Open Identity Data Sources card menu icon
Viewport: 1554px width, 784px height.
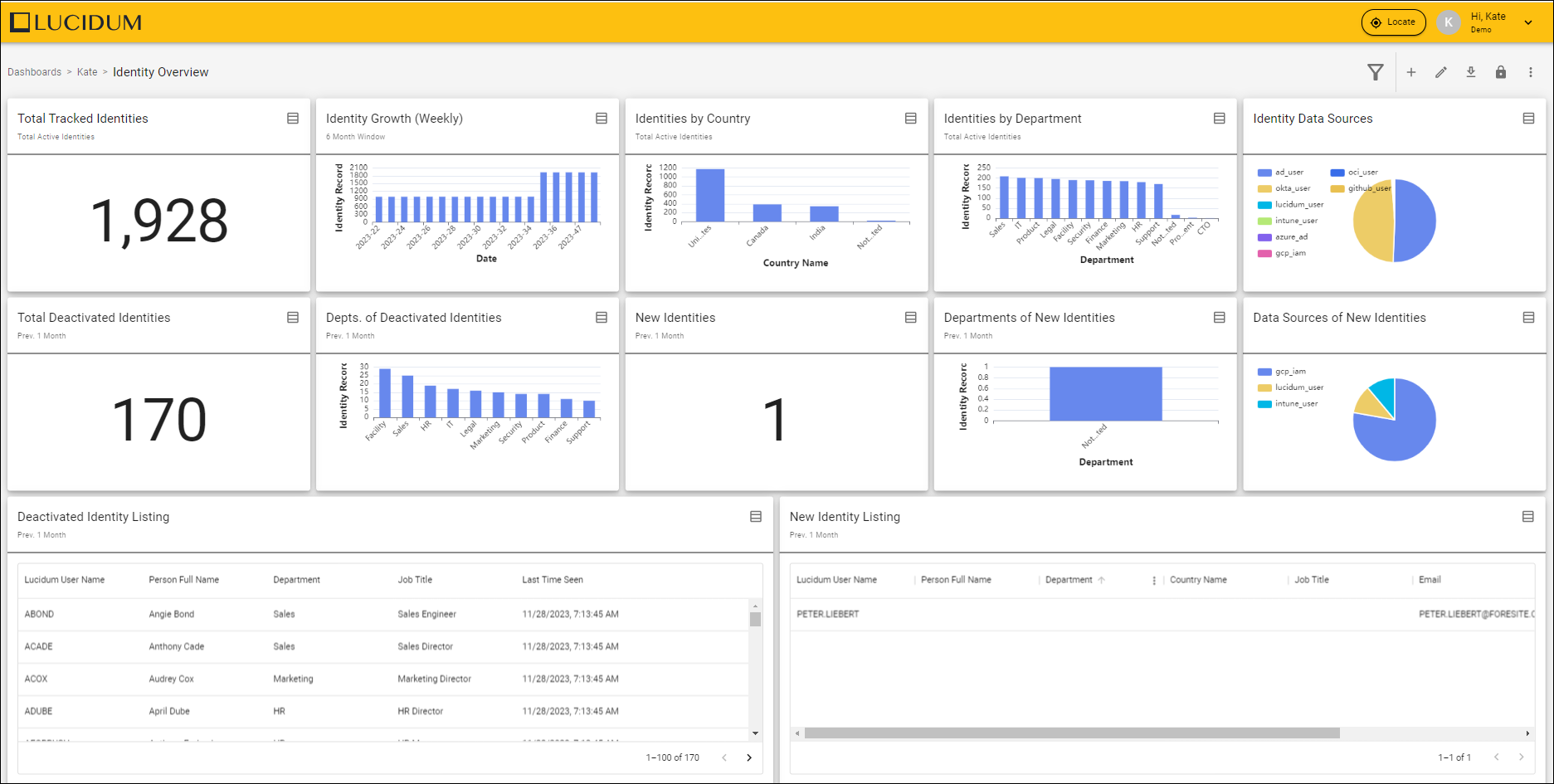[x=1528, y=119]
